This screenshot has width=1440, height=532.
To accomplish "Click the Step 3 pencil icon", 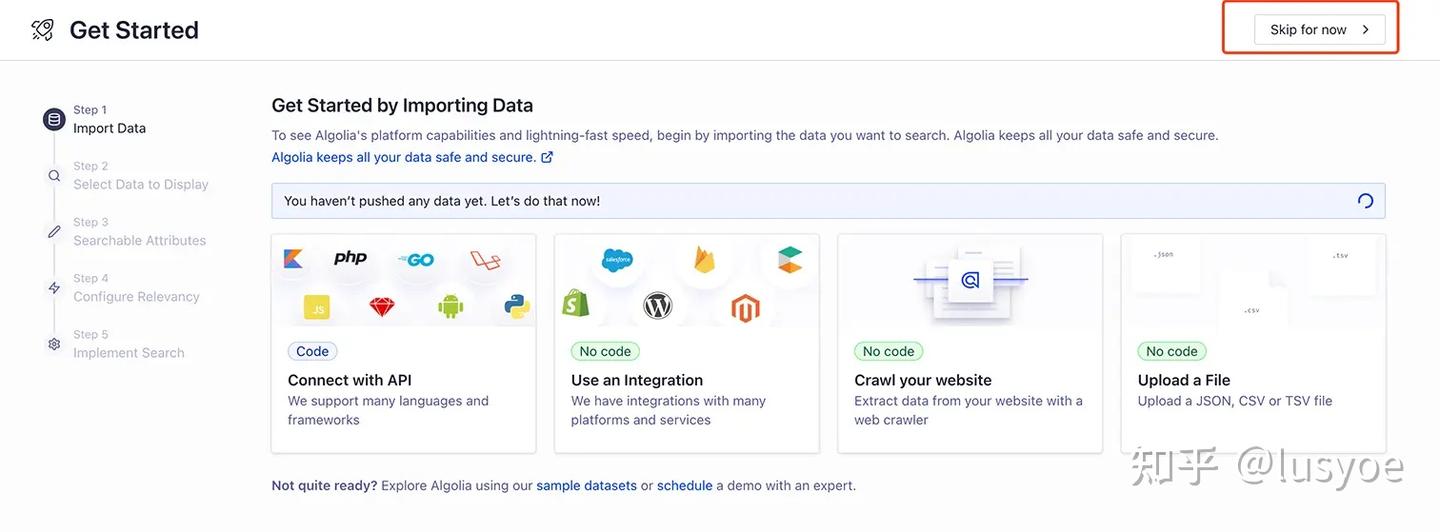I will (54, 232).
